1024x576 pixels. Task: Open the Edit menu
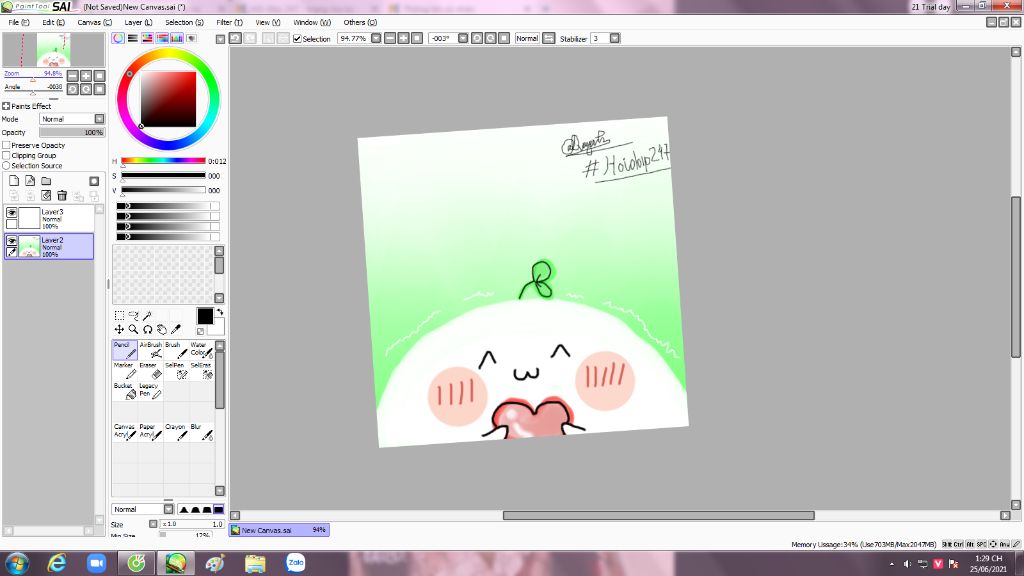click(x=54, y=22)
